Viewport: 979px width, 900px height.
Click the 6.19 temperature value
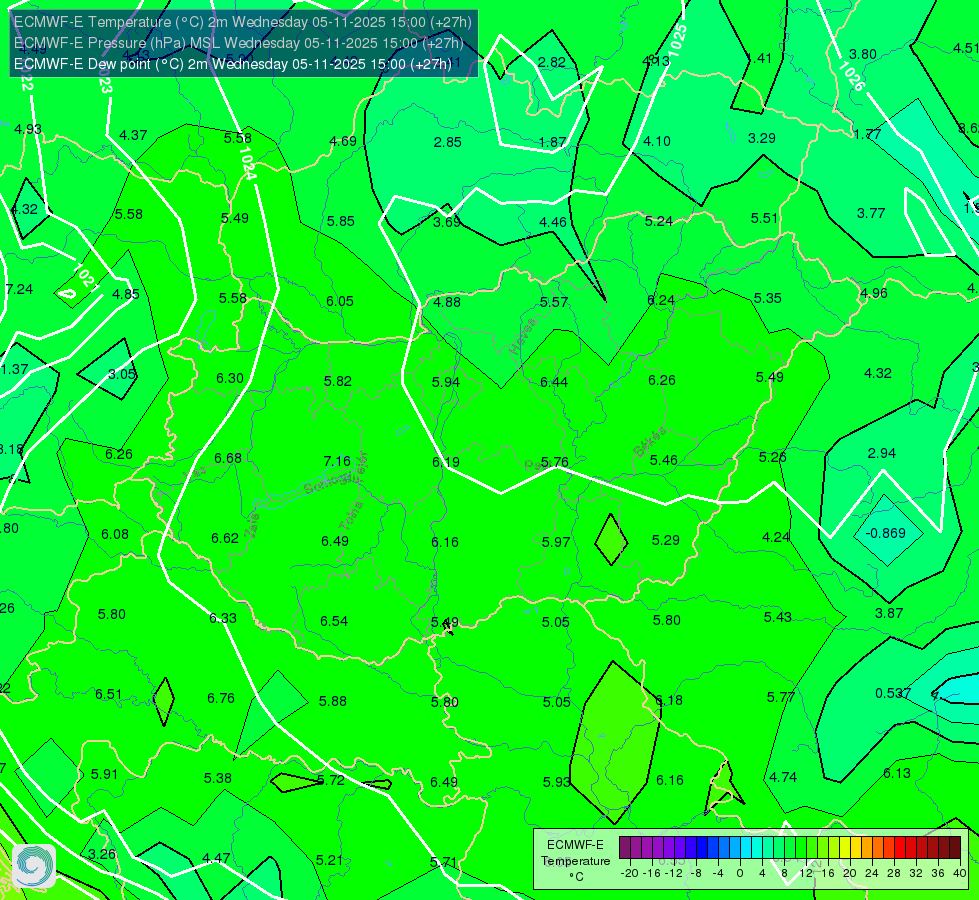click(x=446, y=462)
